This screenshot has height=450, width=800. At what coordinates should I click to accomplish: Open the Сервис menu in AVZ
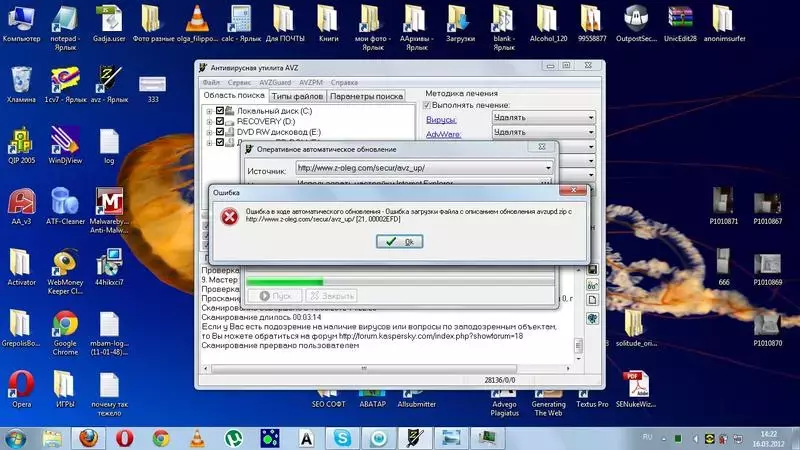pyautogui.click(x=239, y=82)
